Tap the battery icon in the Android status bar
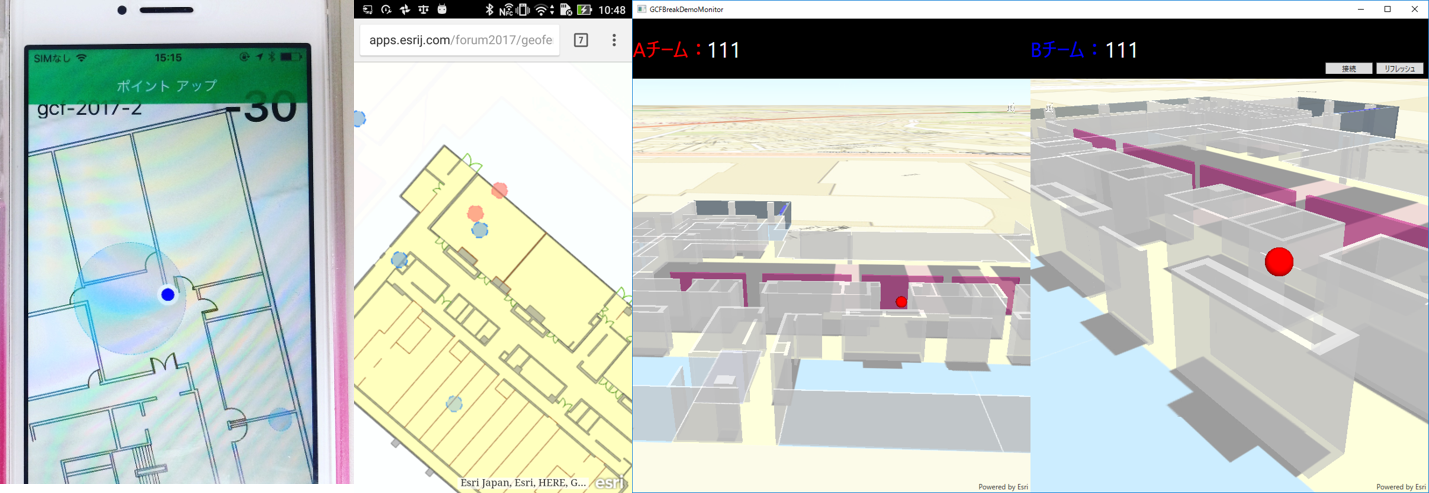Viewport: 1429px width, 493px height. (585, 10)
